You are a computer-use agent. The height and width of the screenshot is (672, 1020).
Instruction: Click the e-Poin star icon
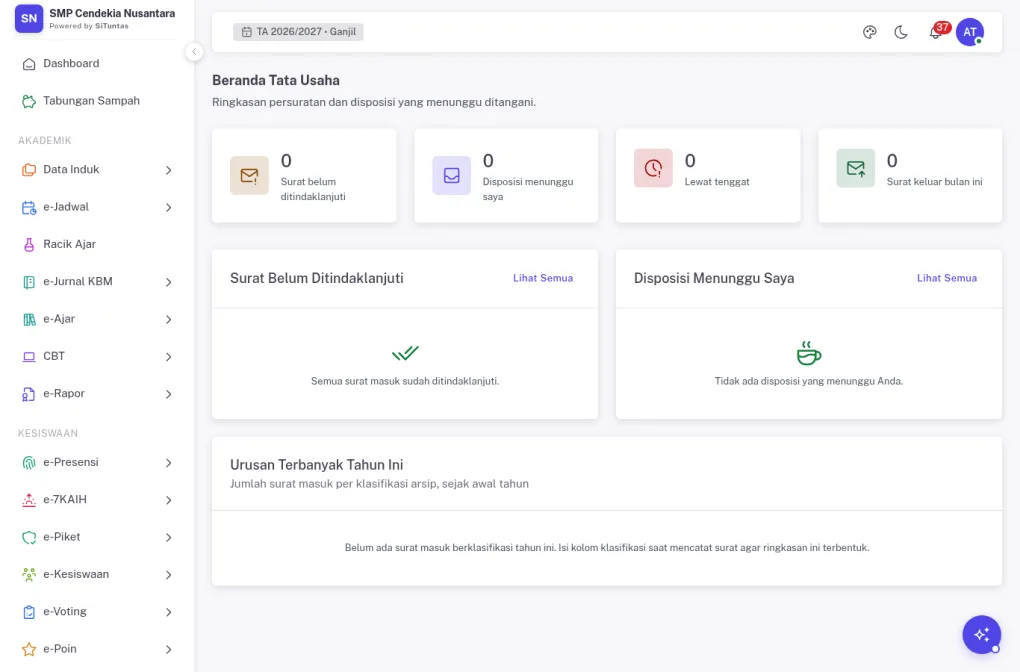pos(29,649)
